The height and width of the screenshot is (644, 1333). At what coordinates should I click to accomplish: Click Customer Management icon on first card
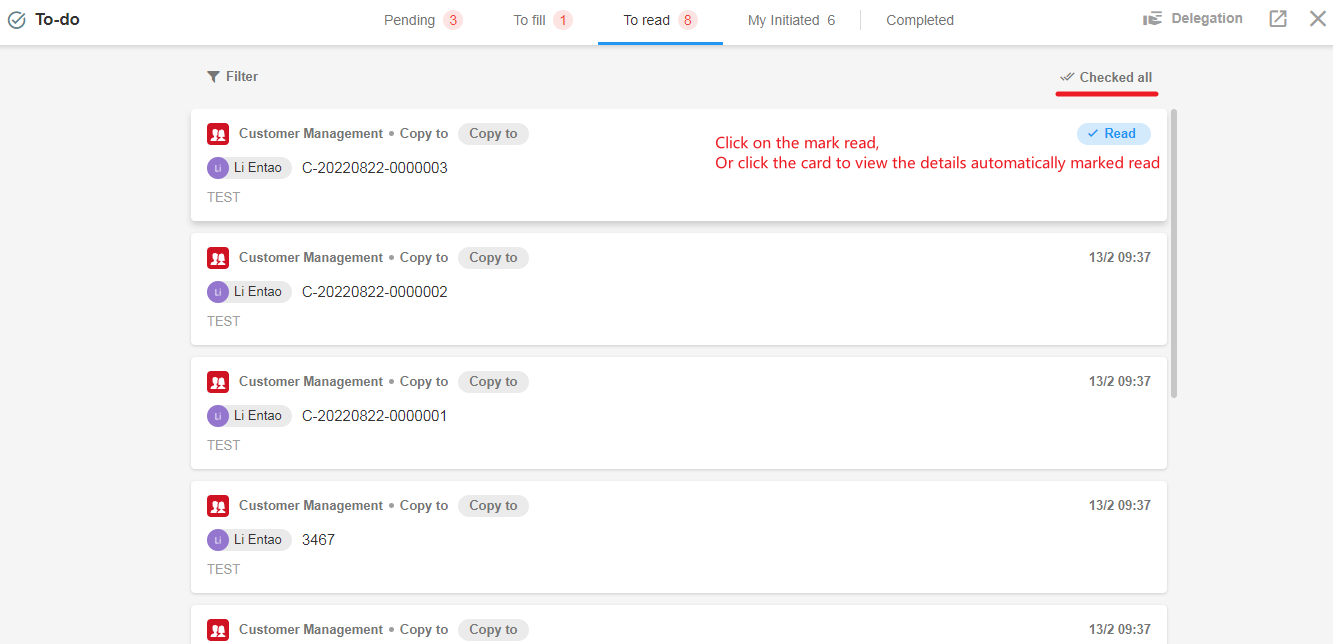[218, 134]
